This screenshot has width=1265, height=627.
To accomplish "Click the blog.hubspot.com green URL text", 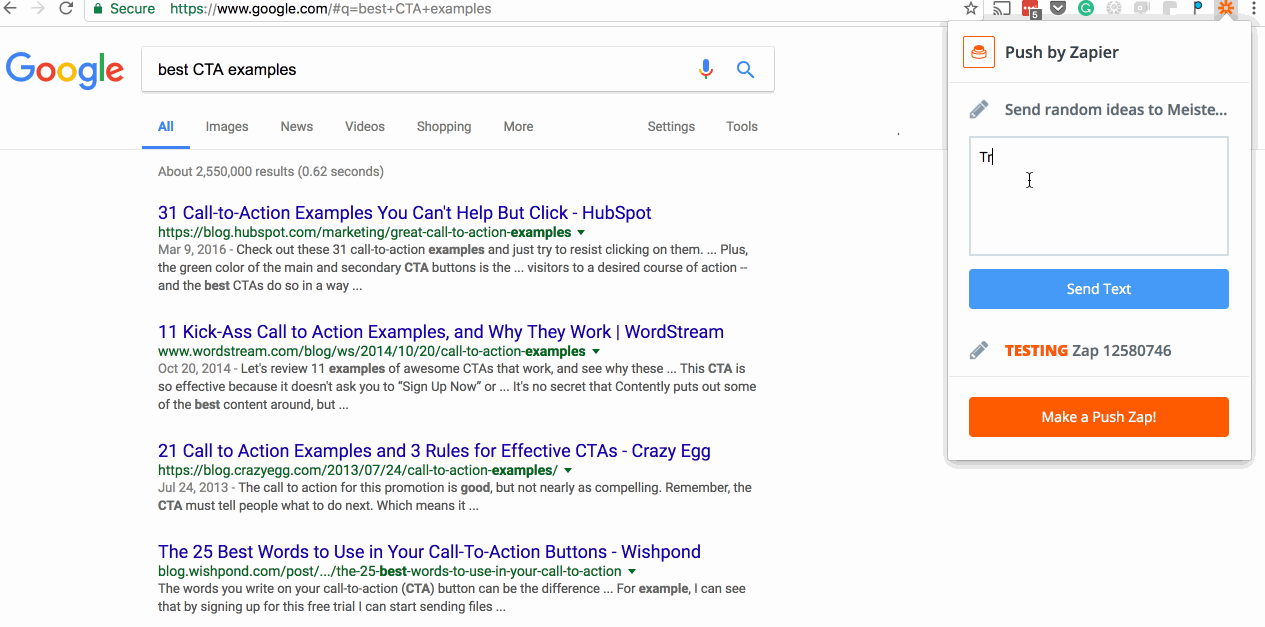I will coord(364,232).
